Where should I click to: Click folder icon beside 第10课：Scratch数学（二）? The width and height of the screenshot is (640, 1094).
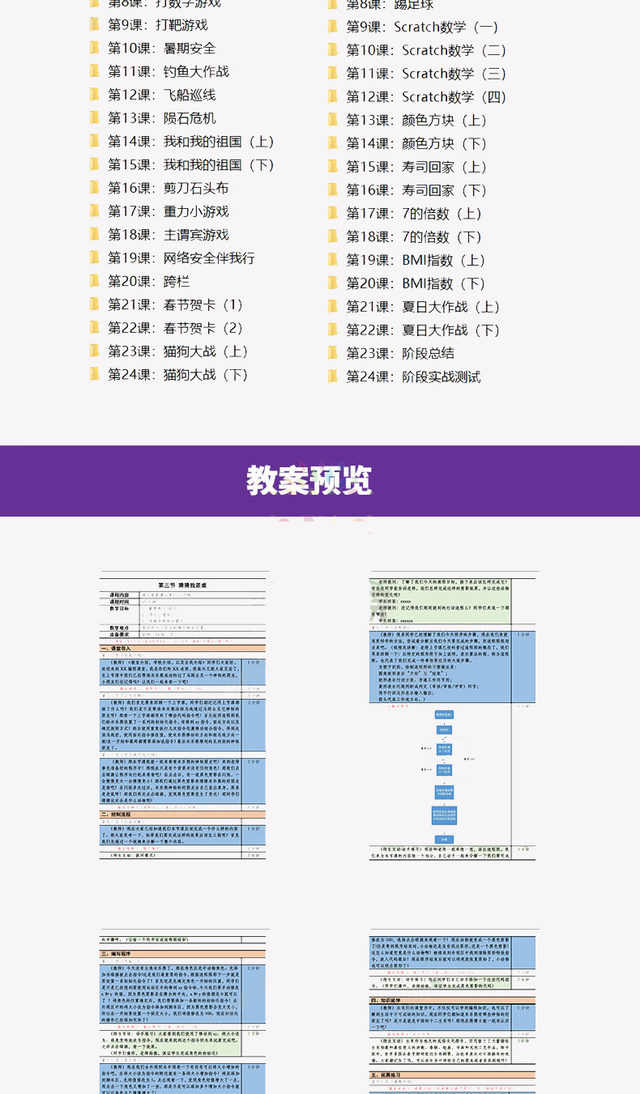click(x=333, y=50)
